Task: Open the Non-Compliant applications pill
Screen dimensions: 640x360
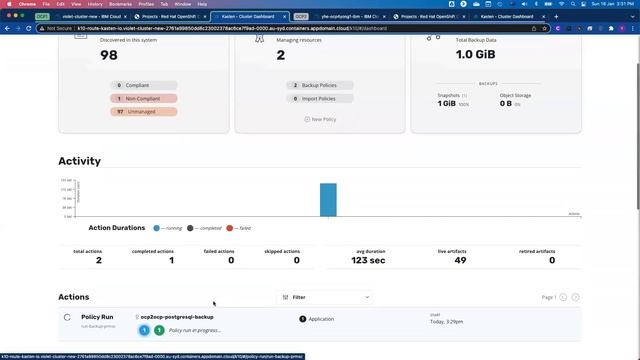Action: (x=144, y=99)
